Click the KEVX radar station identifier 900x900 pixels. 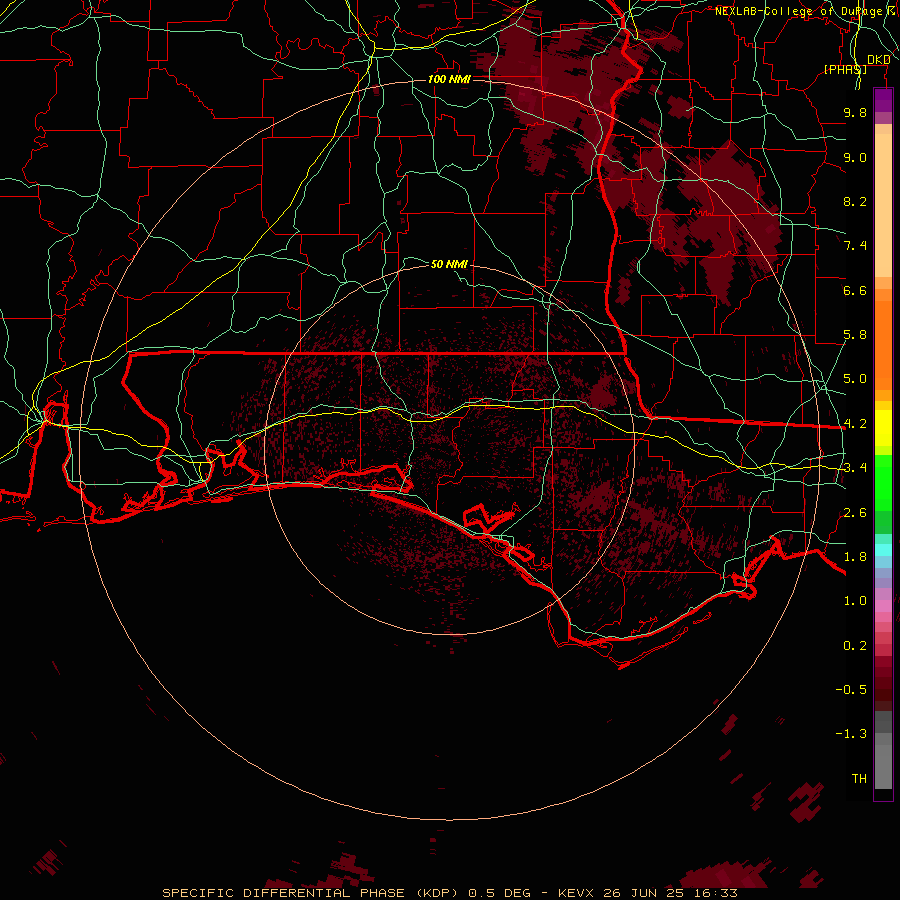point(577,893)
